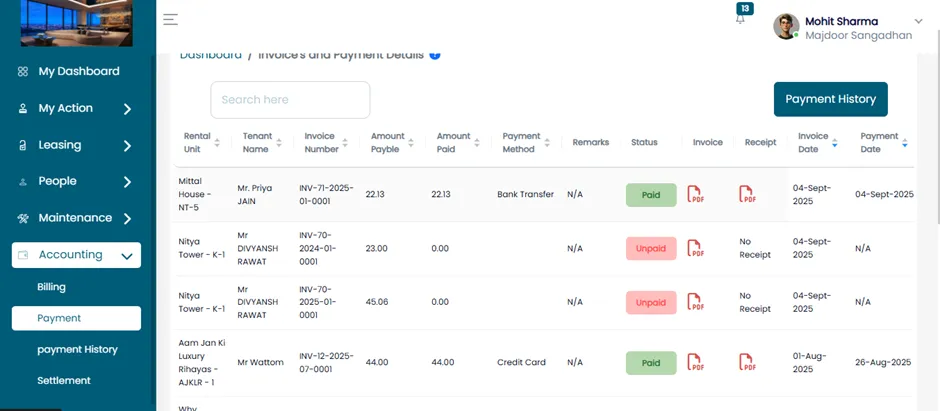
Task: Click the Paid status for Mittal House
Action: [651, 195]
